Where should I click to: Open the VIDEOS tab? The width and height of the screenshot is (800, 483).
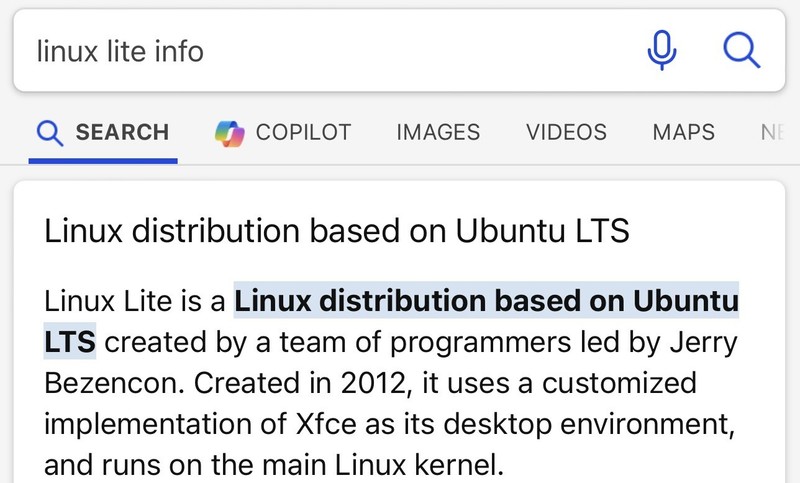pyautogui.click(x=566, y=133)
